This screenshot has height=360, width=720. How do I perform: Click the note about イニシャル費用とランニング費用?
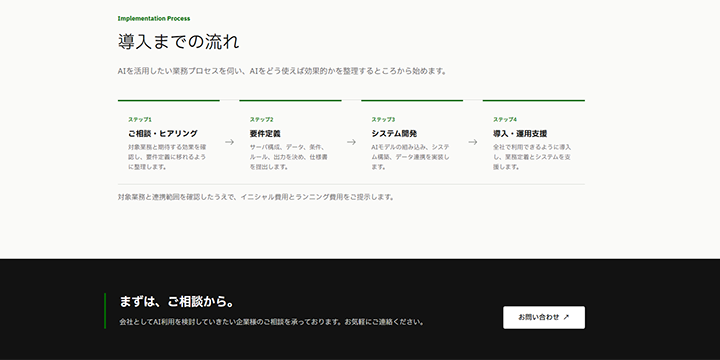256,197
